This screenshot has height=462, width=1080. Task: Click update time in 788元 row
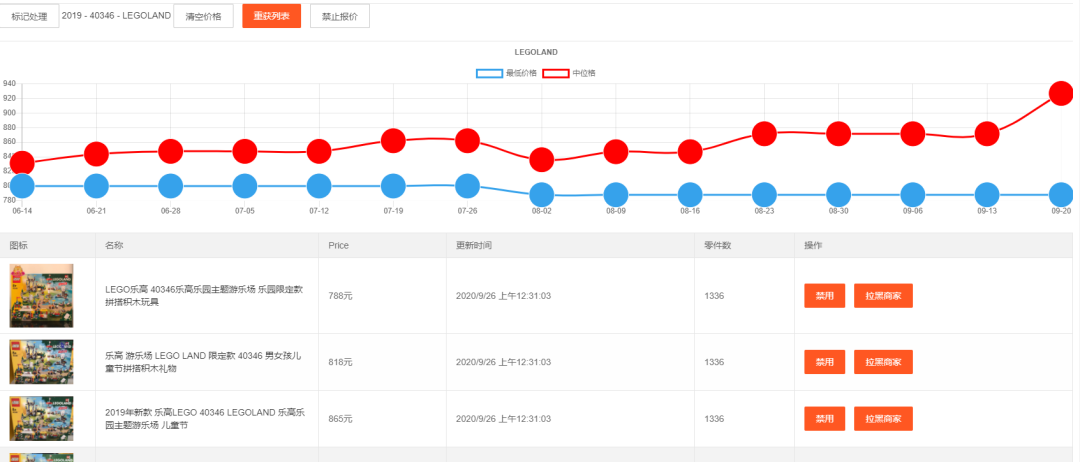(x=503, y=296)
